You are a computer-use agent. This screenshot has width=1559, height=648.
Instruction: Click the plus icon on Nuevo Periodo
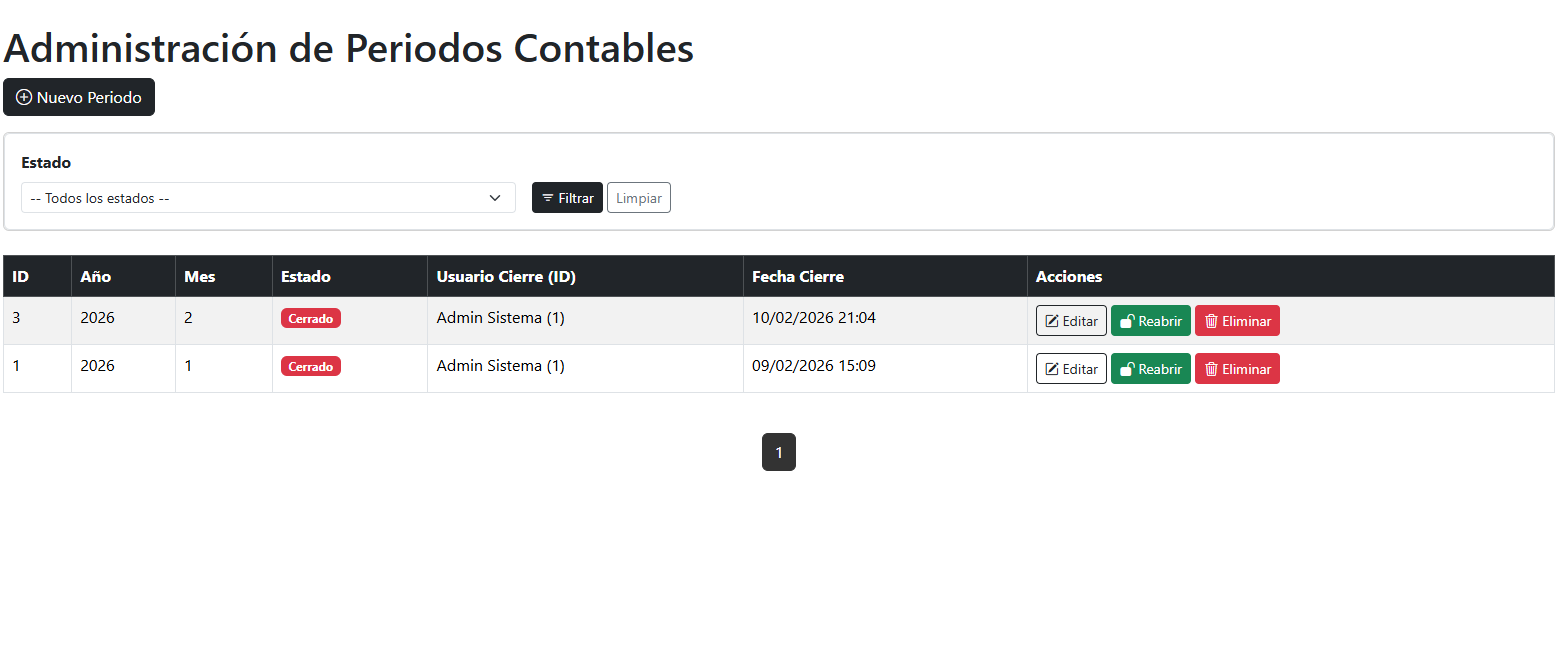coord(24,98)
